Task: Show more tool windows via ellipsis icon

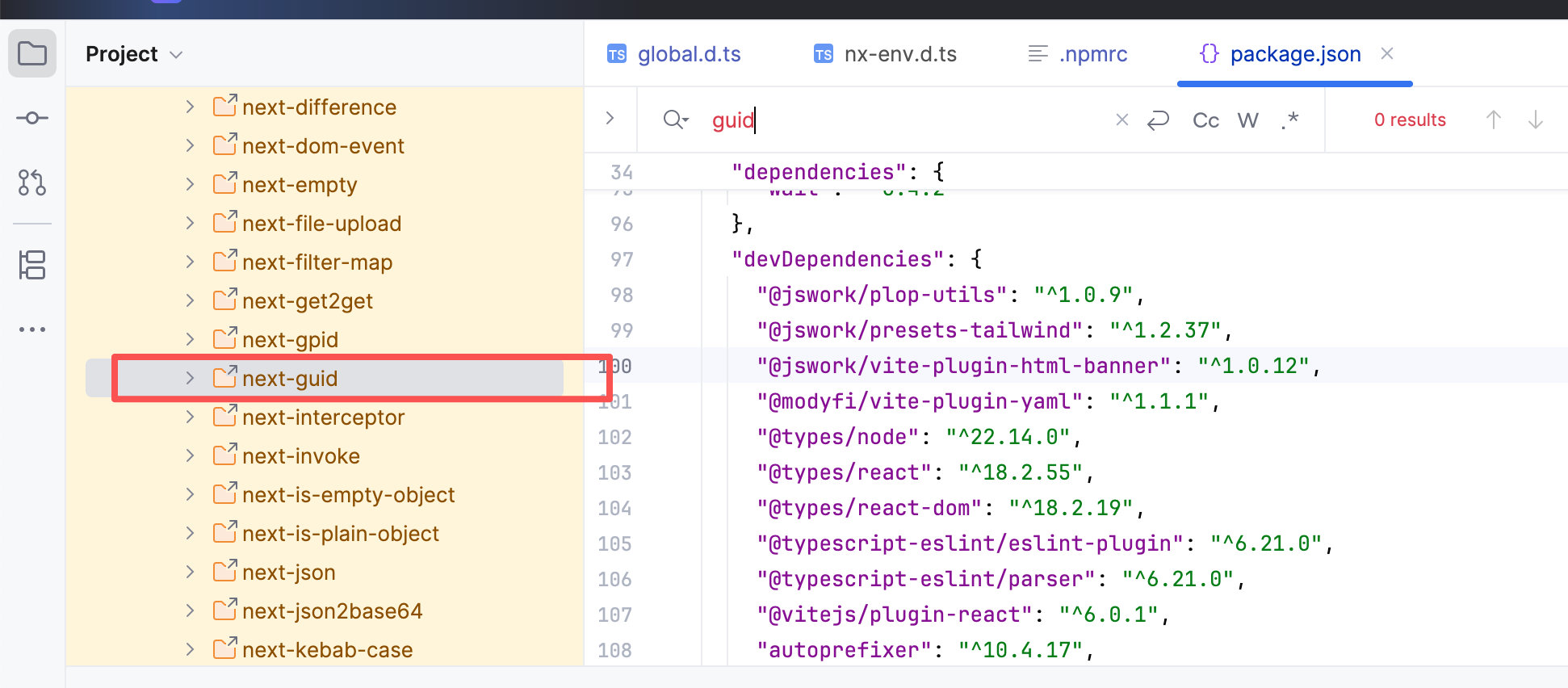Action: 32,329
